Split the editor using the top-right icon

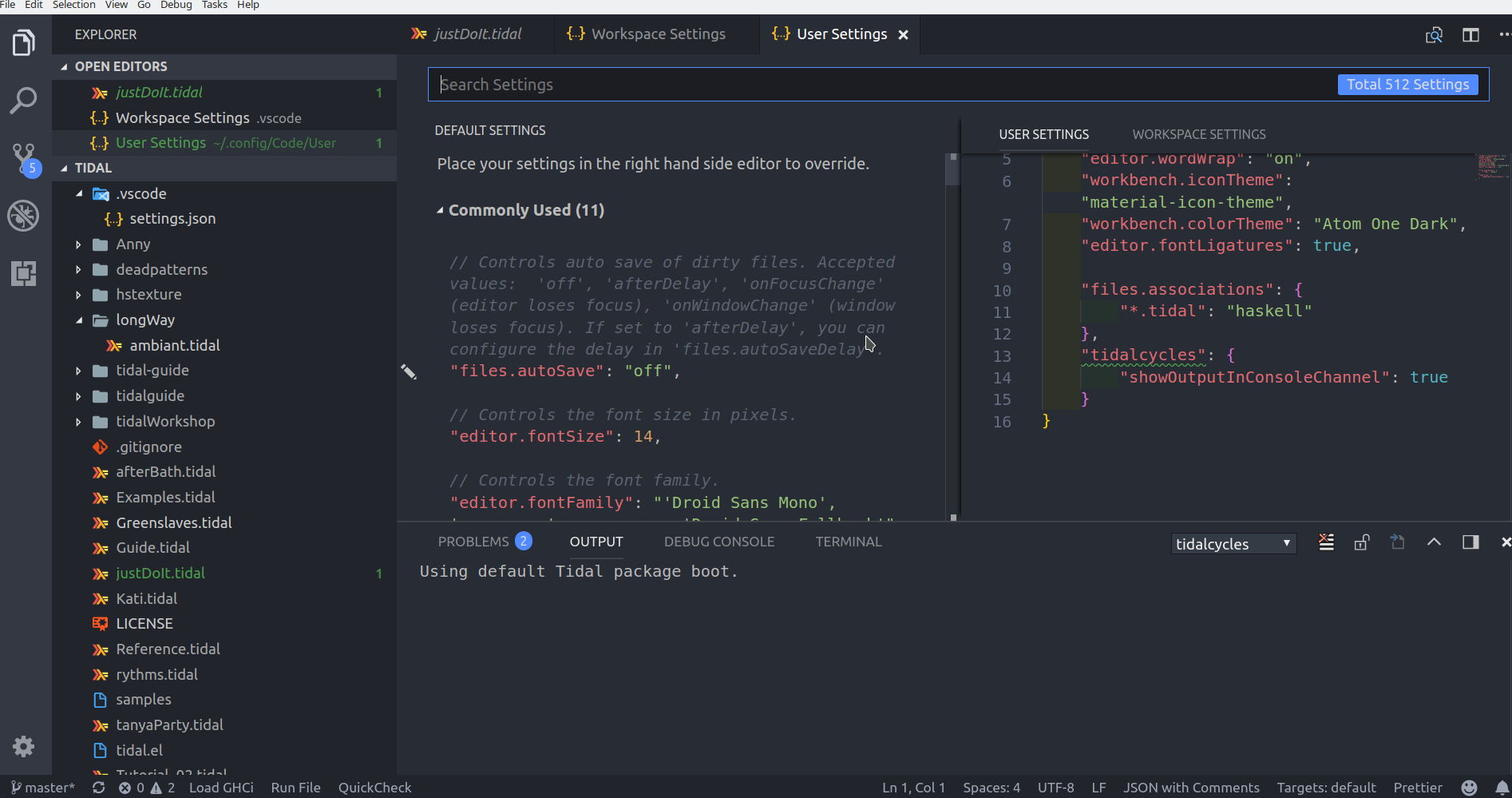click(x=1471, y=34)
